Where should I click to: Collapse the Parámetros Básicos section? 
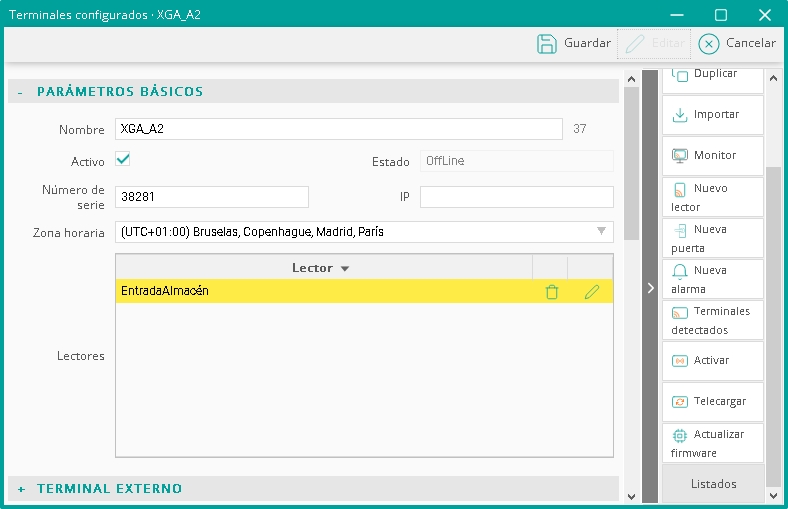pos(20,92)
